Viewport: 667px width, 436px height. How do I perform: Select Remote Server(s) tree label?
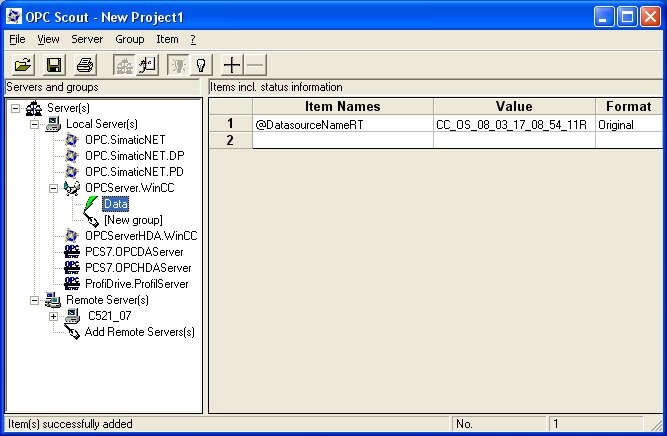107,300
